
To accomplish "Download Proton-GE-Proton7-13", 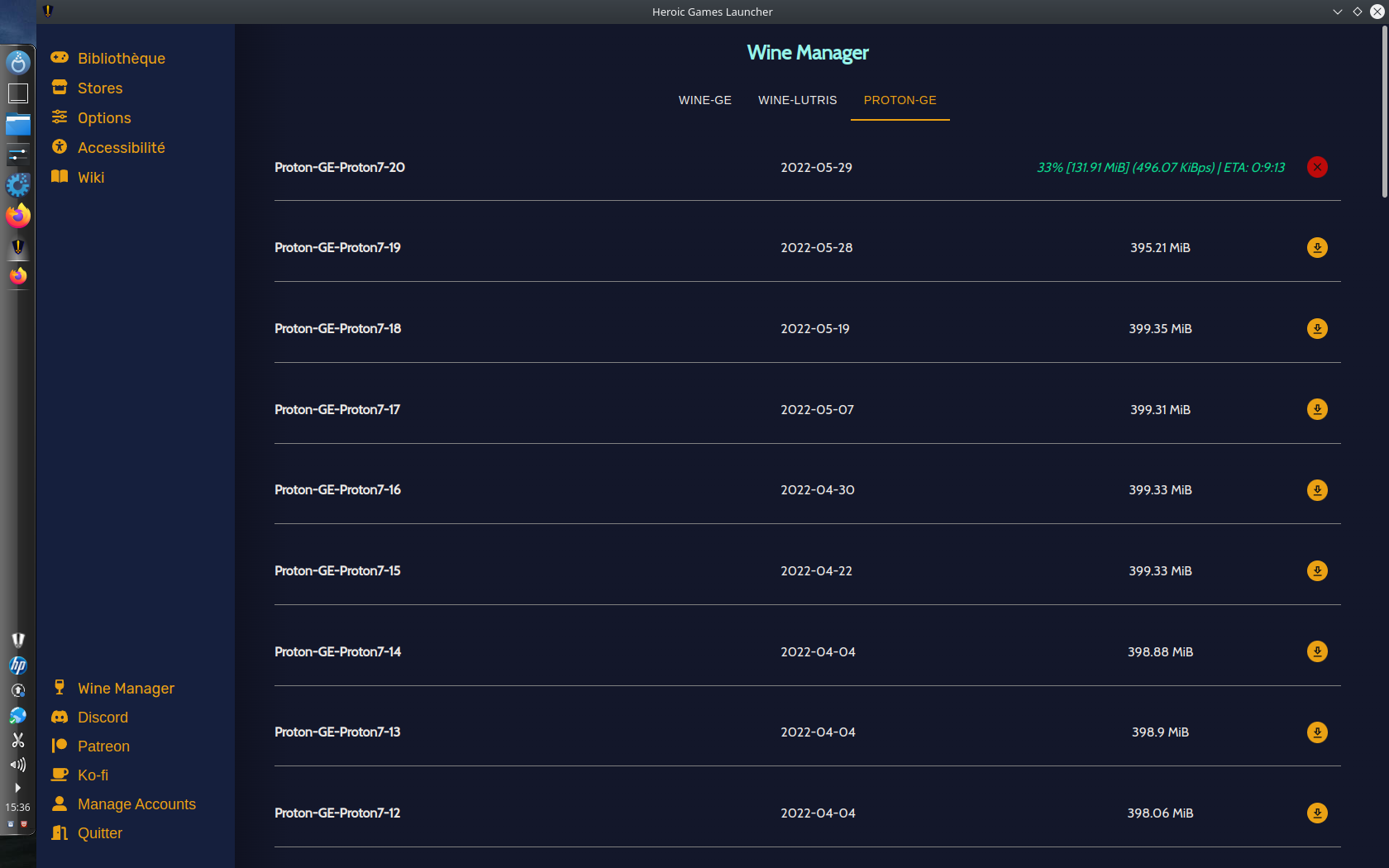I will 1317,732.
